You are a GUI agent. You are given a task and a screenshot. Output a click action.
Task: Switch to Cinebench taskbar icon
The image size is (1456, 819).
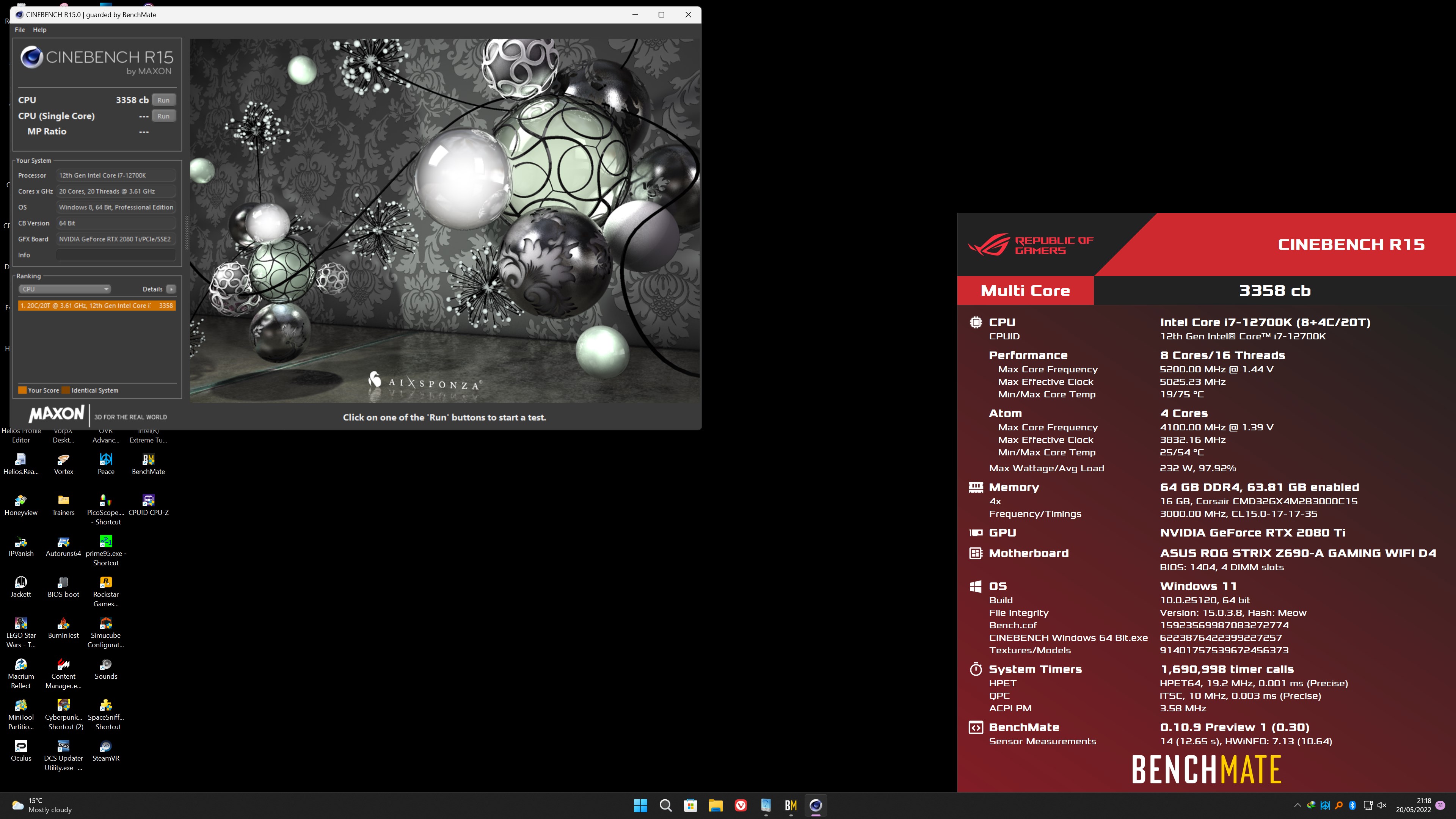816,805
